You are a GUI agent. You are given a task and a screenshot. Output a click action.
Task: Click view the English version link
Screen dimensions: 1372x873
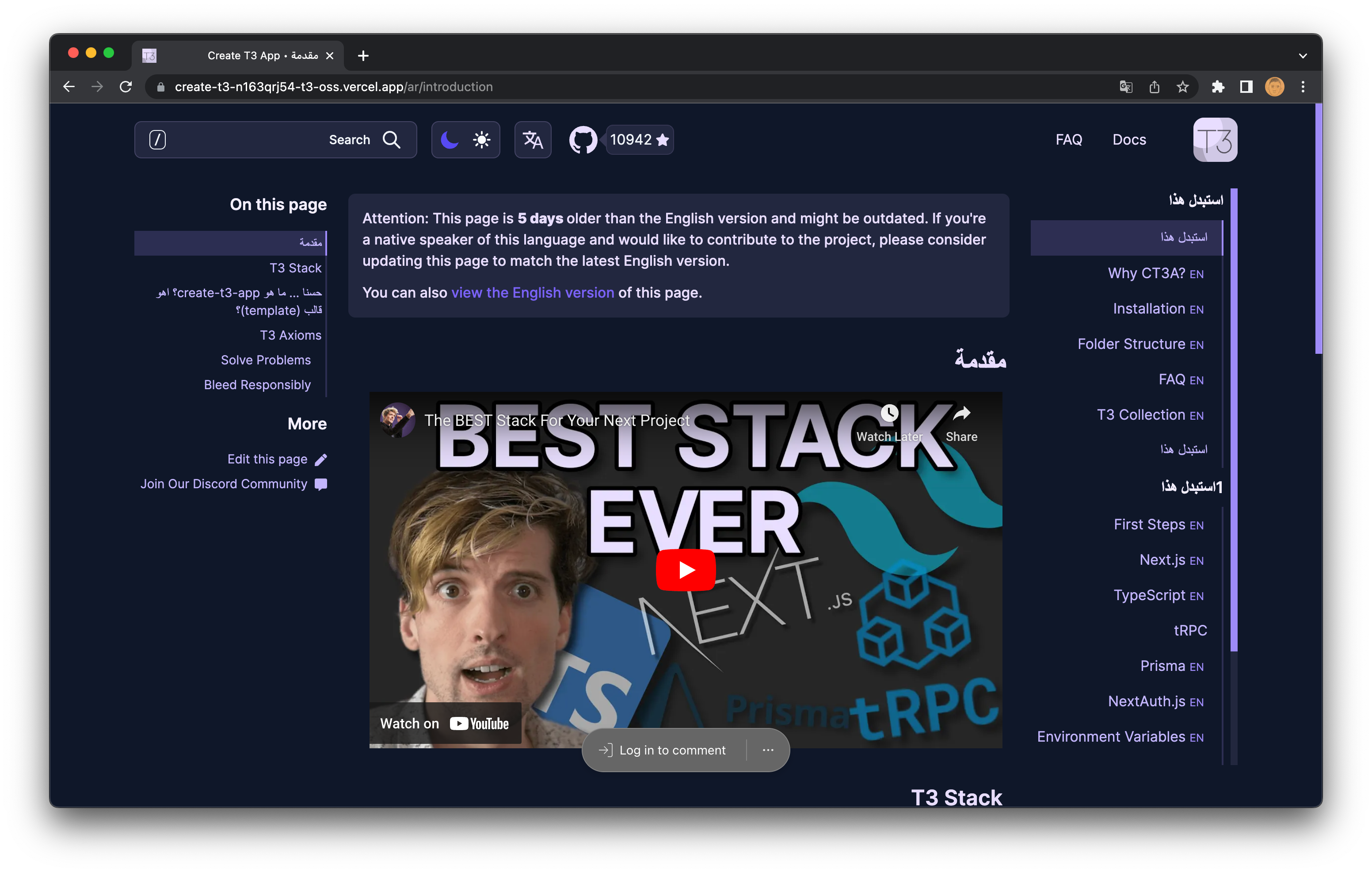point(532,292)
